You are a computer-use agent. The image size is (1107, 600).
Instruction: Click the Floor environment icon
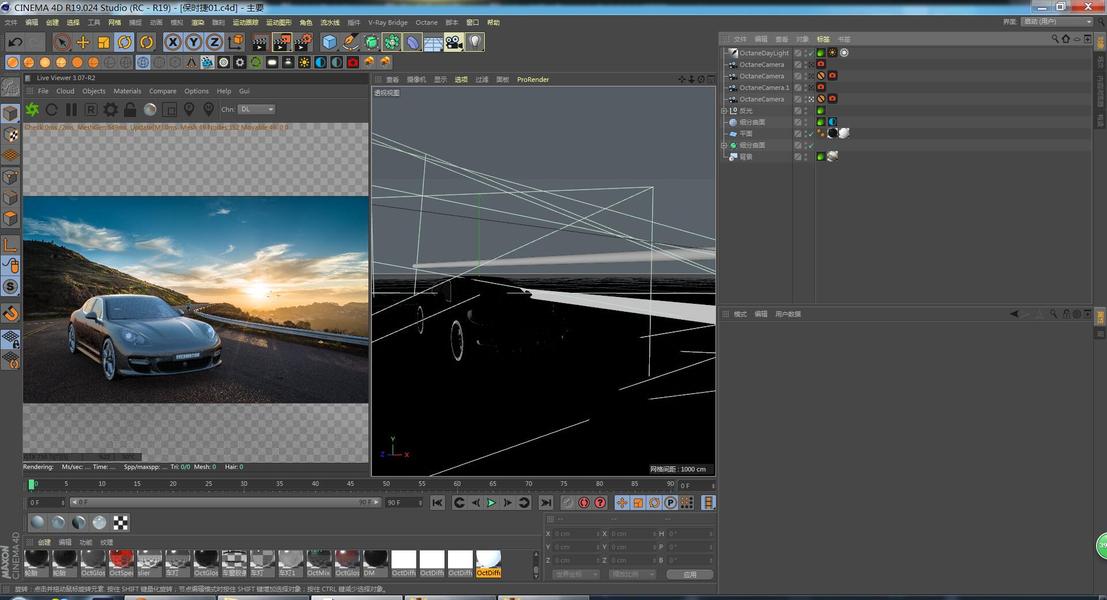433,42
